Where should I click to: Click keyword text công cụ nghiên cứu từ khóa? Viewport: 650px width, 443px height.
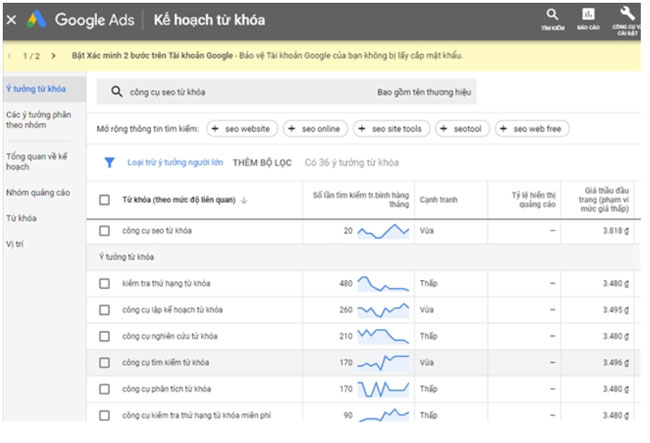point(170,336)
